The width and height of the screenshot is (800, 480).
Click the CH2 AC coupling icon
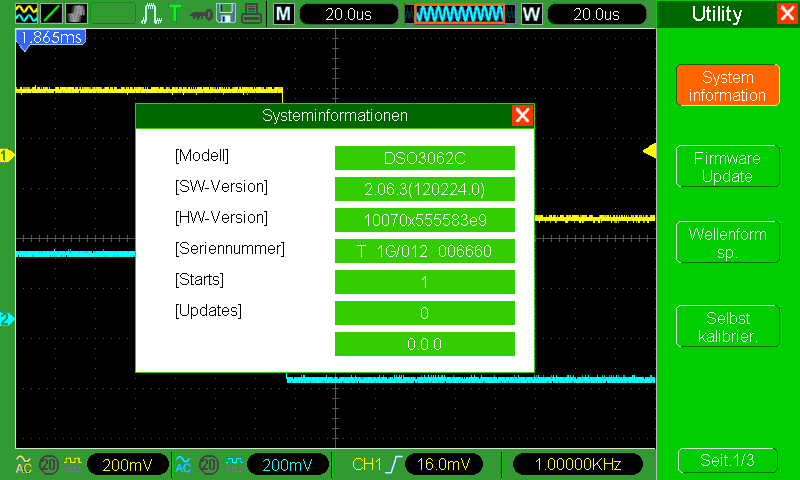(x=183, y=464)
